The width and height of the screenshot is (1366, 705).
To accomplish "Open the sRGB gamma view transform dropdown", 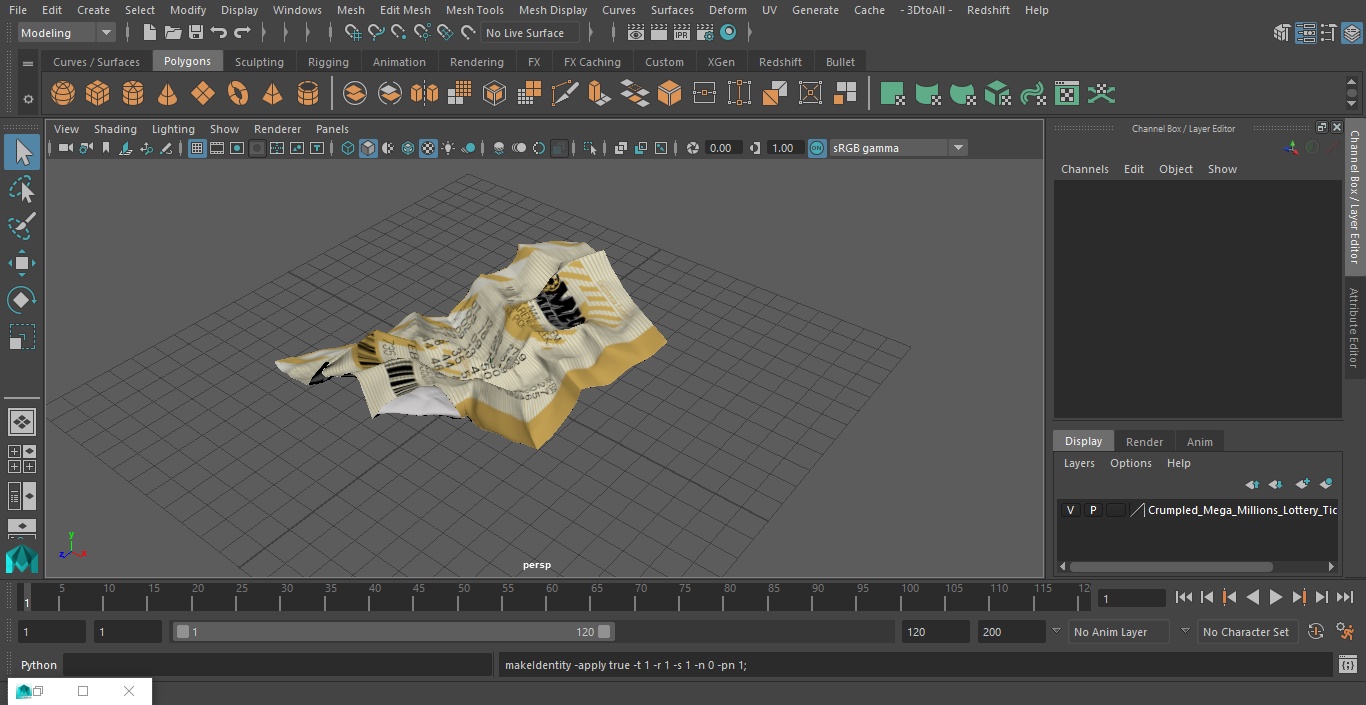I will pyautogui.click(x=898, y=148).
